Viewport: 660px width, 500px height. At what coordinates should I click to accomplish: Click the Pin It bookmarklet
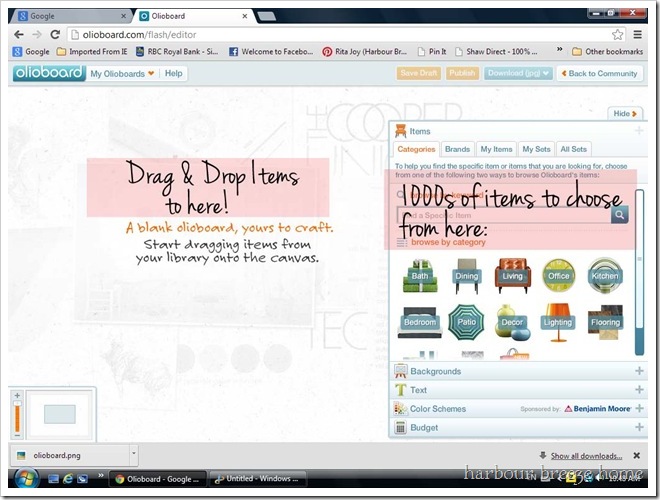pos(432,52)
